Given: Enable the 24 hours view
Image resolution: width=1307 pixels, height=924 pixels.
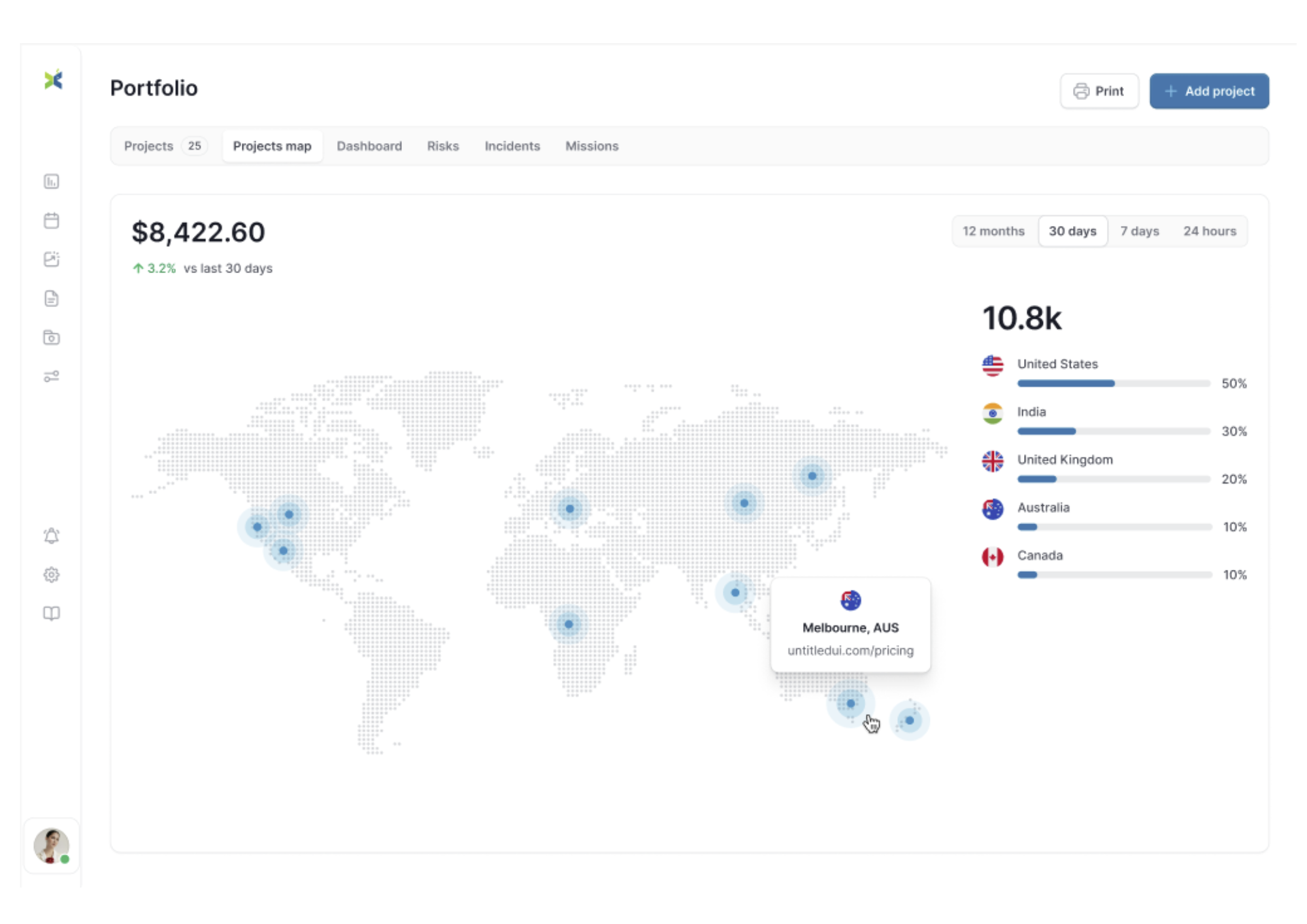Looking at the screenshot, I should [1210, 231].
